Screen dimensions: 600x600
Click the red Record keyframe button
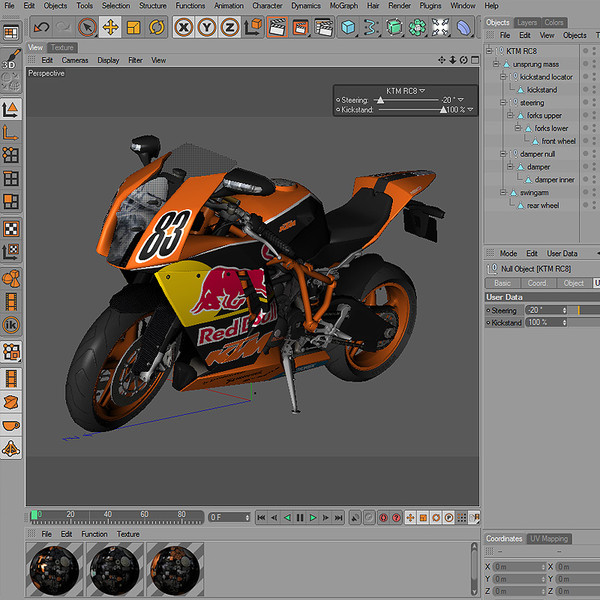click(x=383, y=518)
